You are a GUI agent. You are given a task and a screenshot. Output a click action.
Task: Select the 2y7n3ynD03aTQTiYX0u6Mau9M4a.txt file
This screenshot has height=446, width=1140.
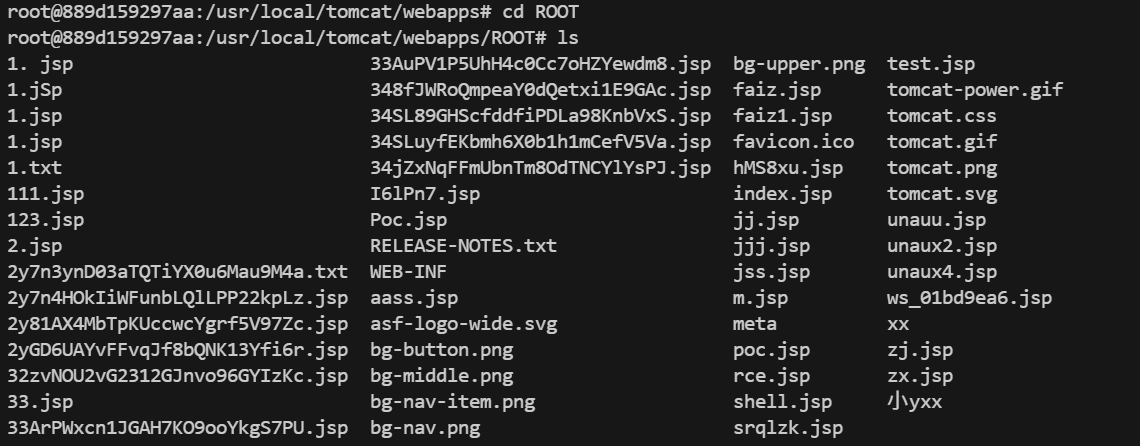tap(177, 272)
